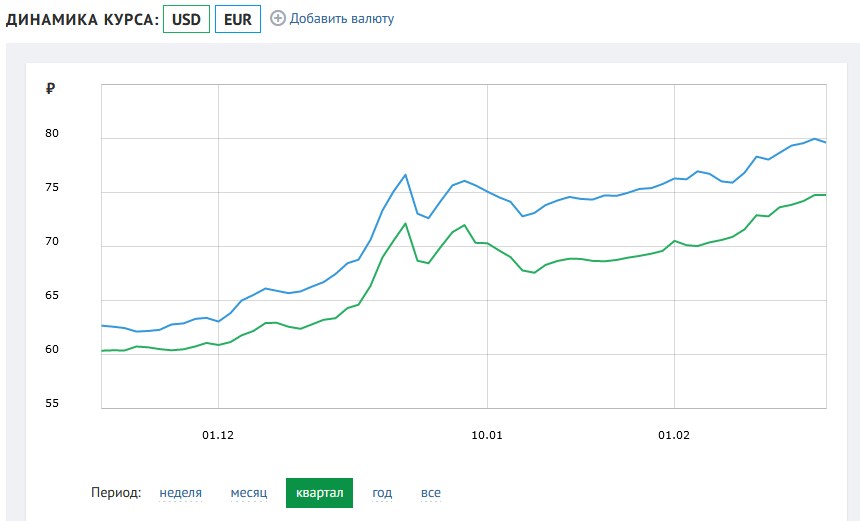Switch period to год

click(x=382, y=493)
